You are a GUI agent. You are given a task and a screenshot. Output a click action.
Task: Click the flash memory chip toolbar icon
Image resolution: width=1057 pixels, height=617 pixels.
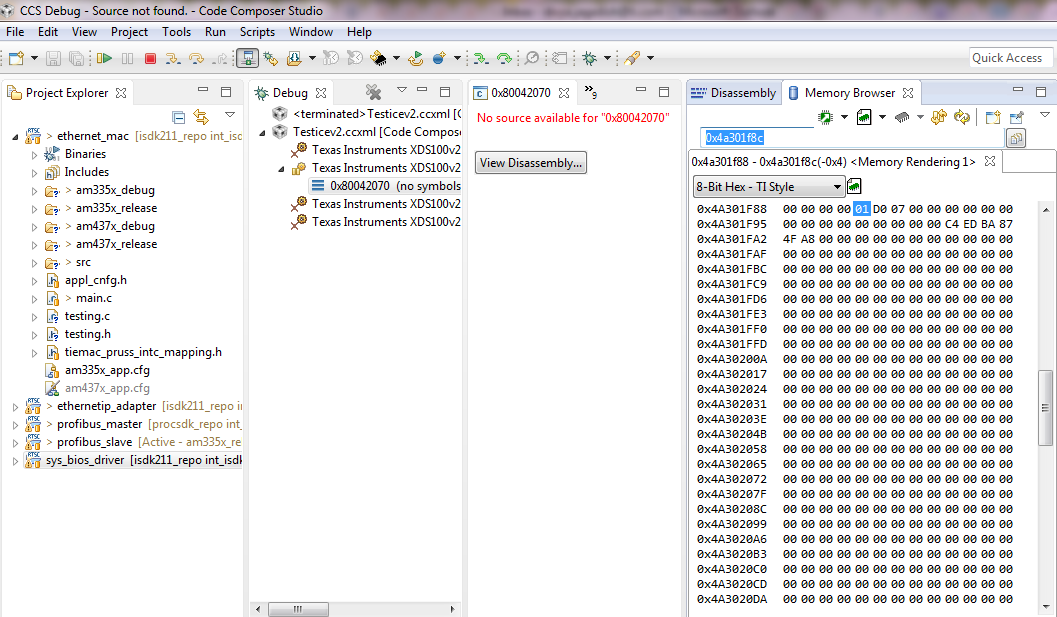click(x=378, y=59)
